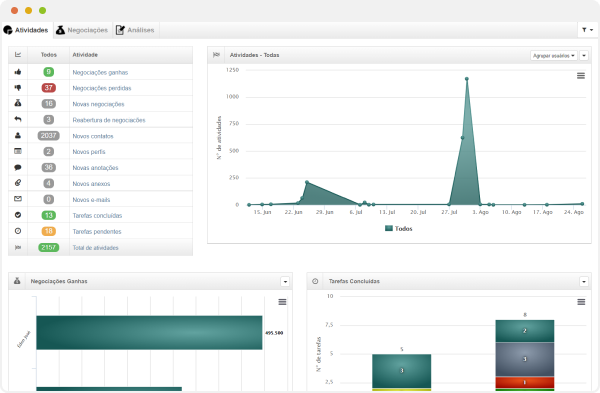The width and height of the screenshot is (600, 393).
Task: Click checkmark icon for Tarefas concluídas
Action: (18, 215)
